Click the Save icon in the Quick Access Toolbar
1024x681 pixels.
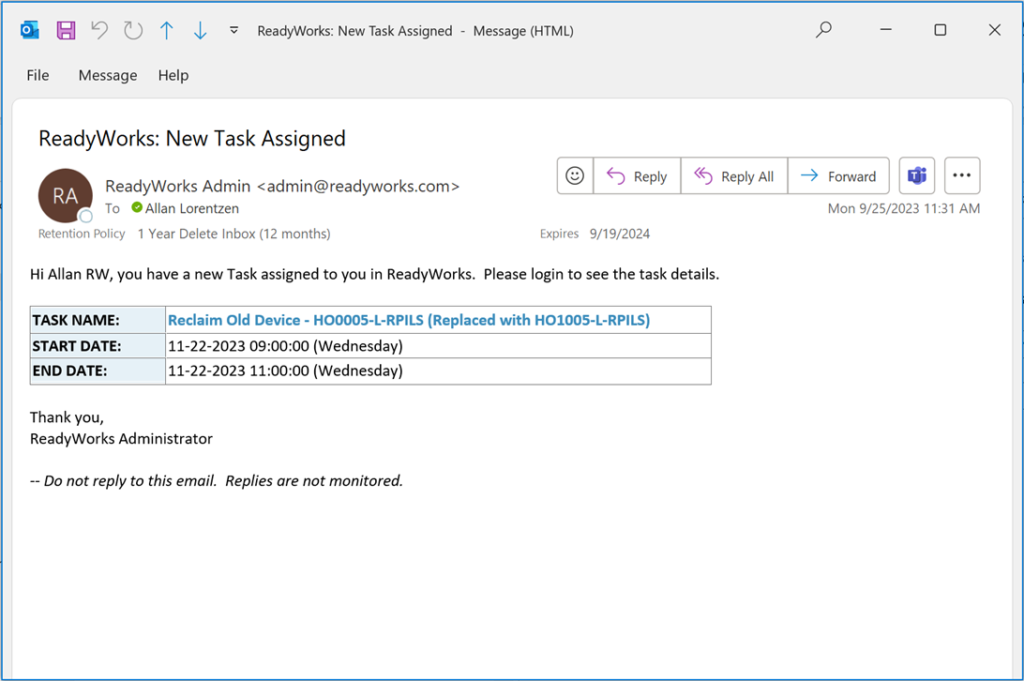pyautogui.click(x=64, y=30)
